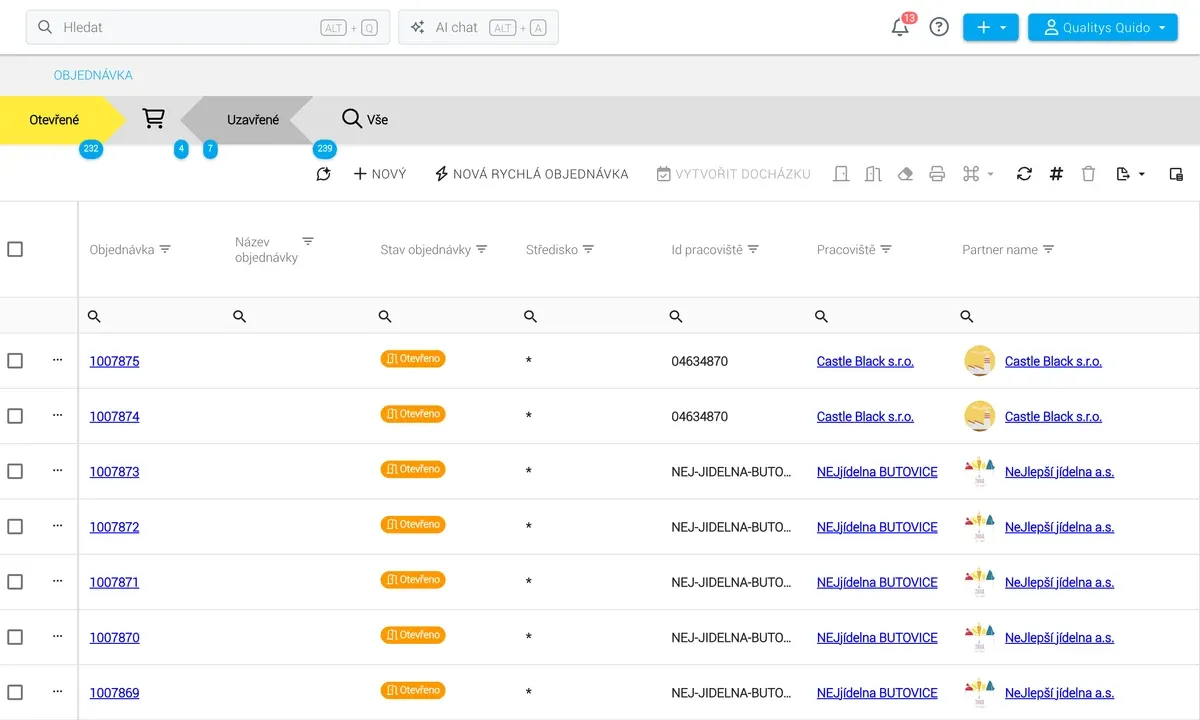
Task: Click the hash symbol toolbar icon
Action: (1056, 174)
